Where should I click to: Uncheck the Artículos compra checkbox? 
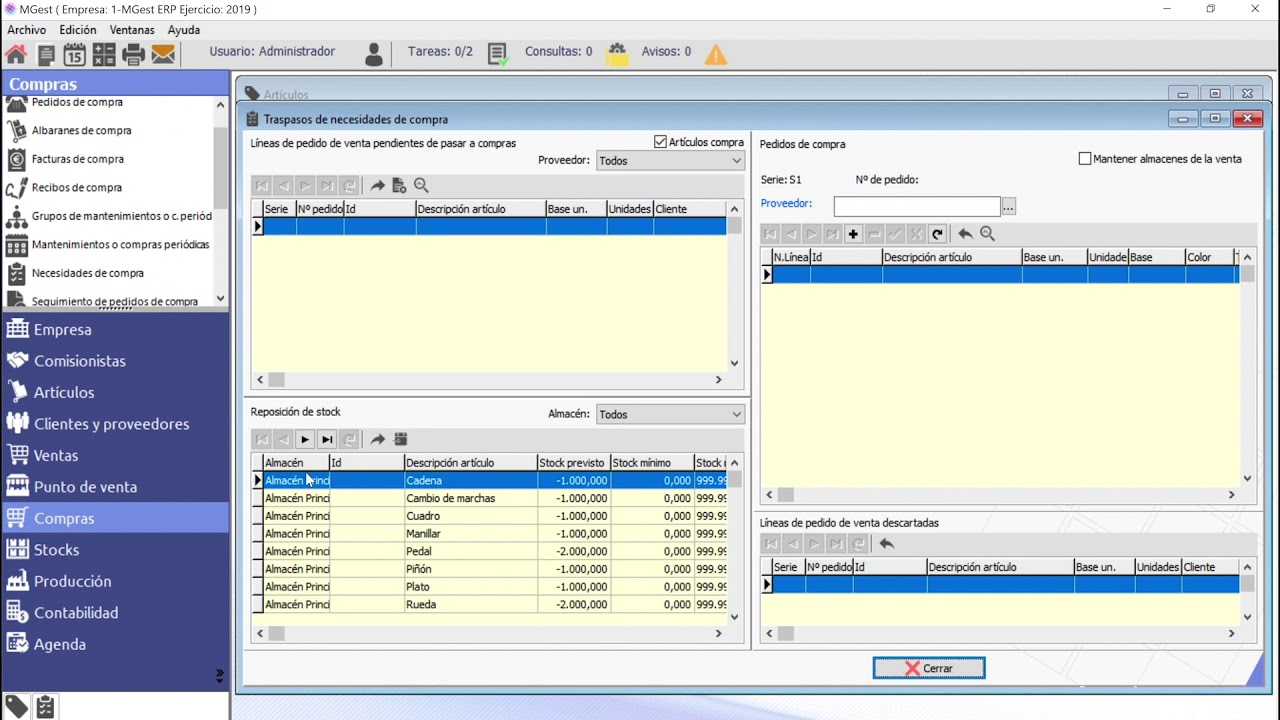point(660,142)
